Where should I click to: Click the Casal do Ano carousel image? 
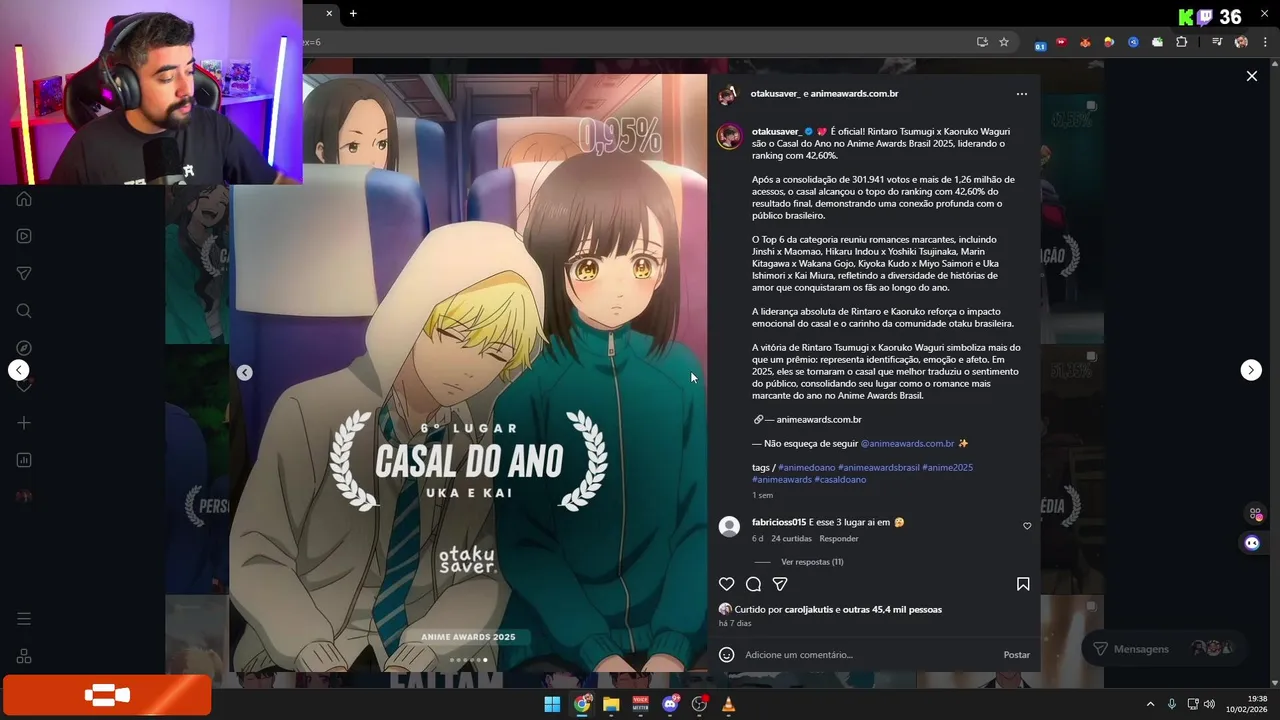click(x=468, y=372)
